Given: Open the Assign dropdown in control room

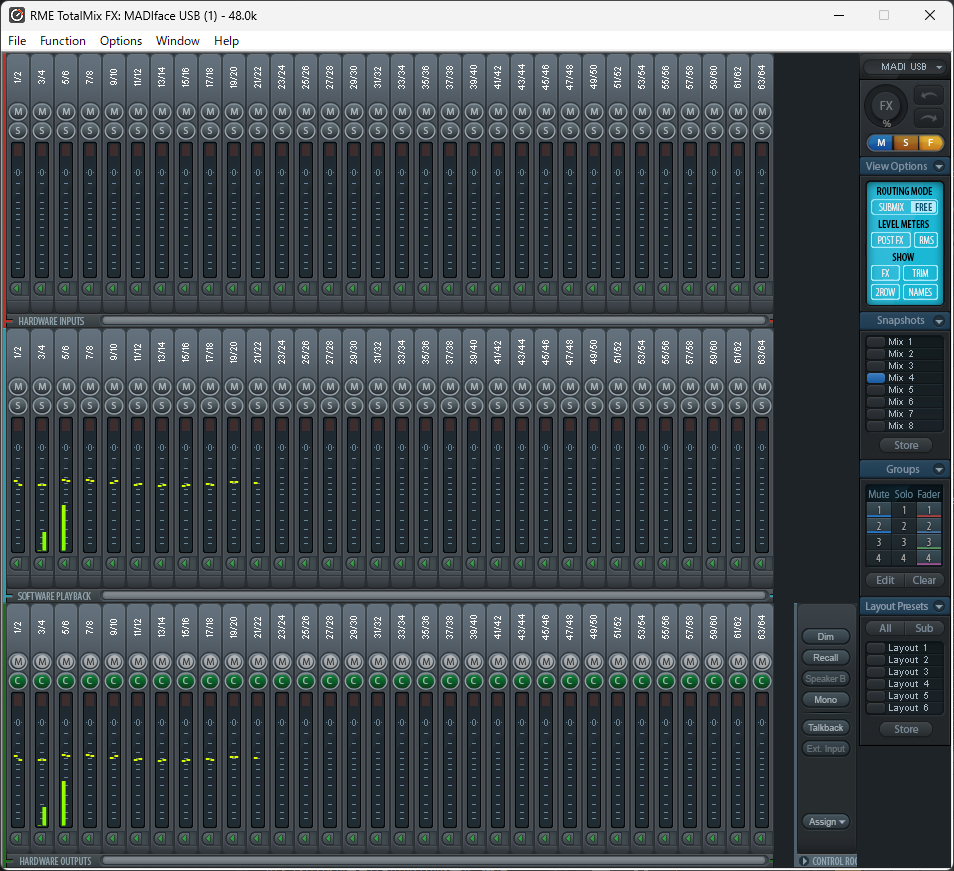Looking at the screenshot, I should point(826,822).
